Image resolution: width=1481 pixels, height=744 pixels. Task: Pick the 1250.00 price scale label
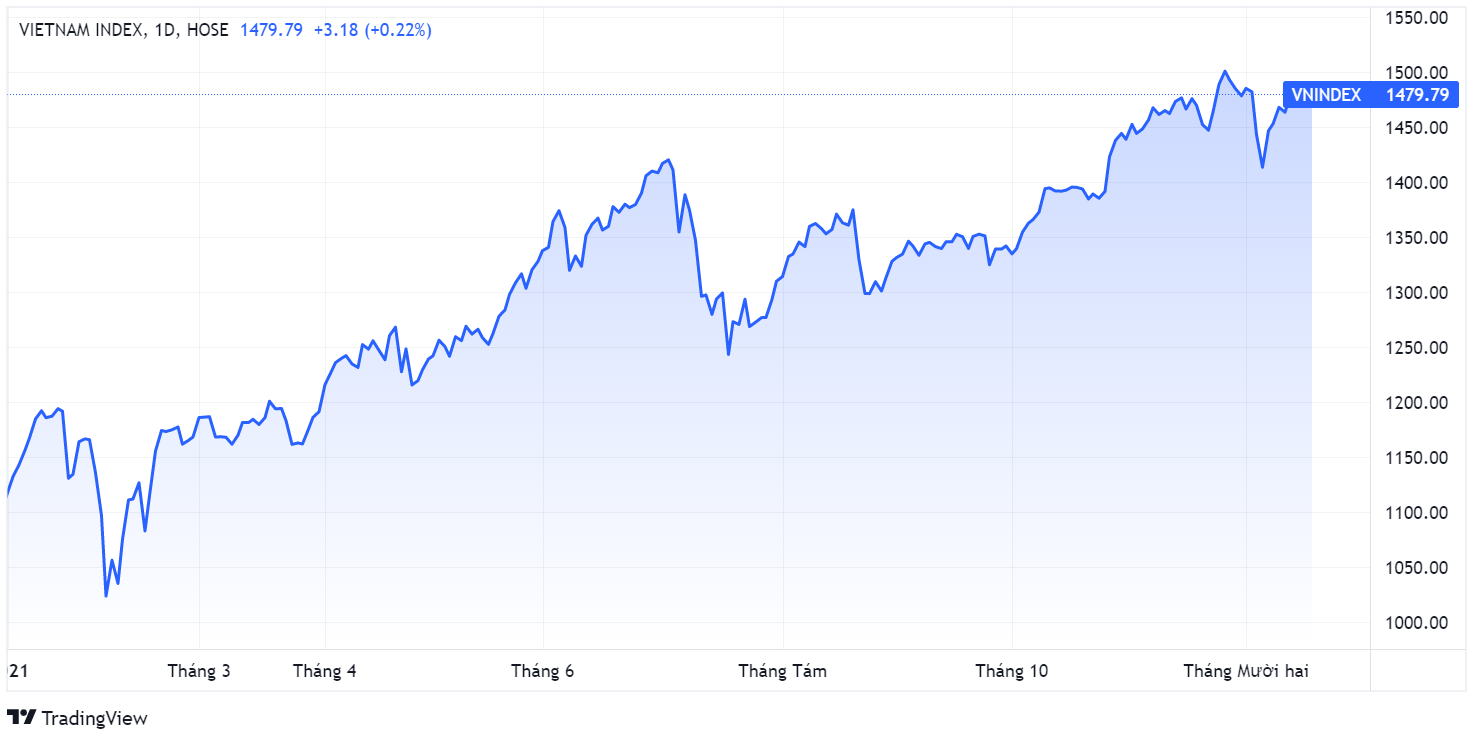tap(1417, 348)
